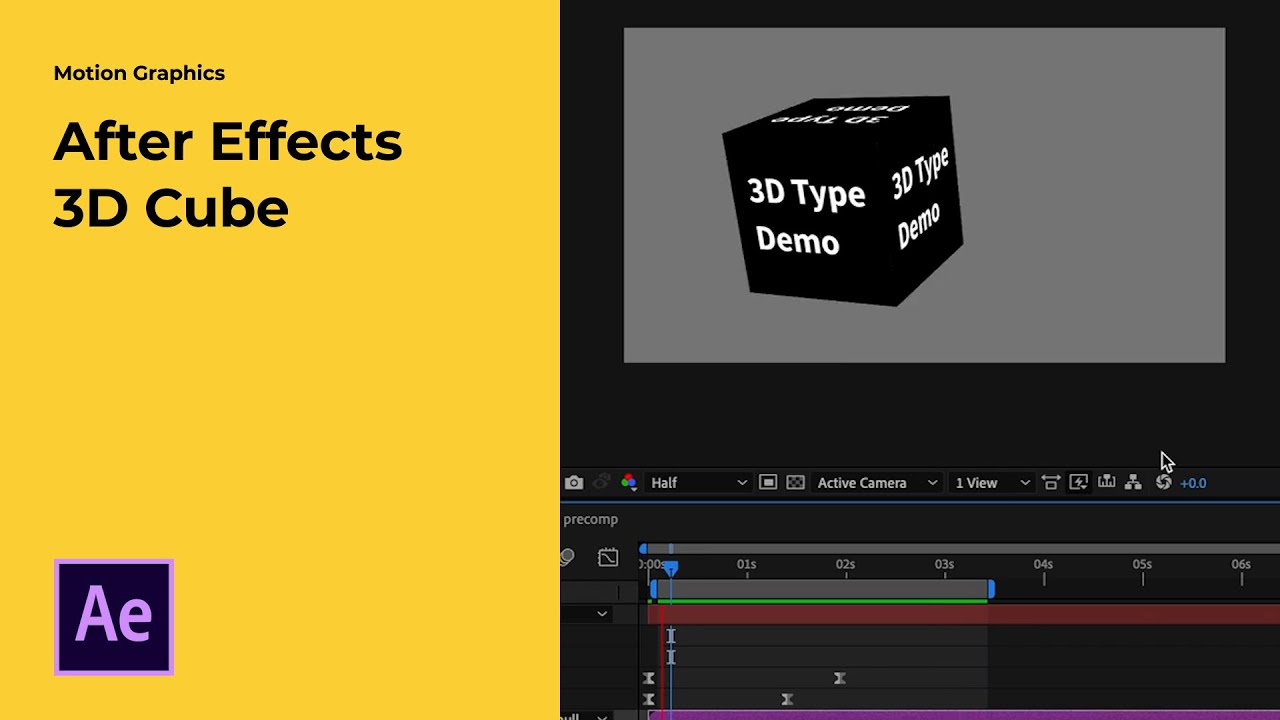Click the Fast Previews lightning icon

[1078, 483]
